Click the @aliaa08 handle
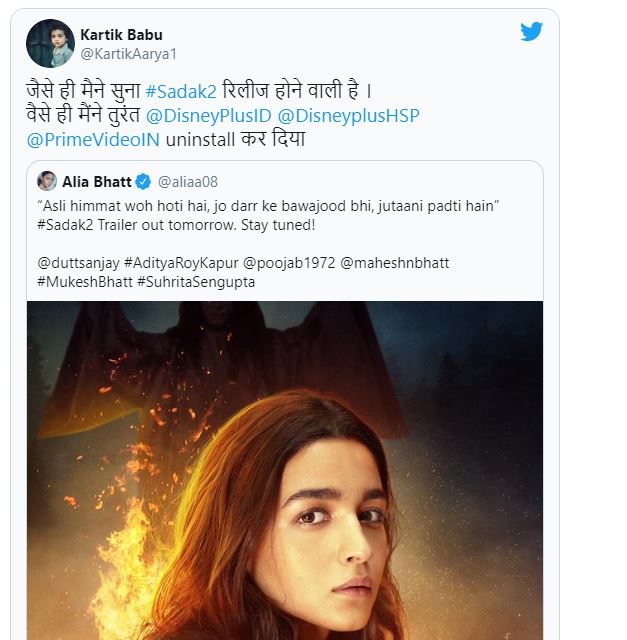 [187, 182]
